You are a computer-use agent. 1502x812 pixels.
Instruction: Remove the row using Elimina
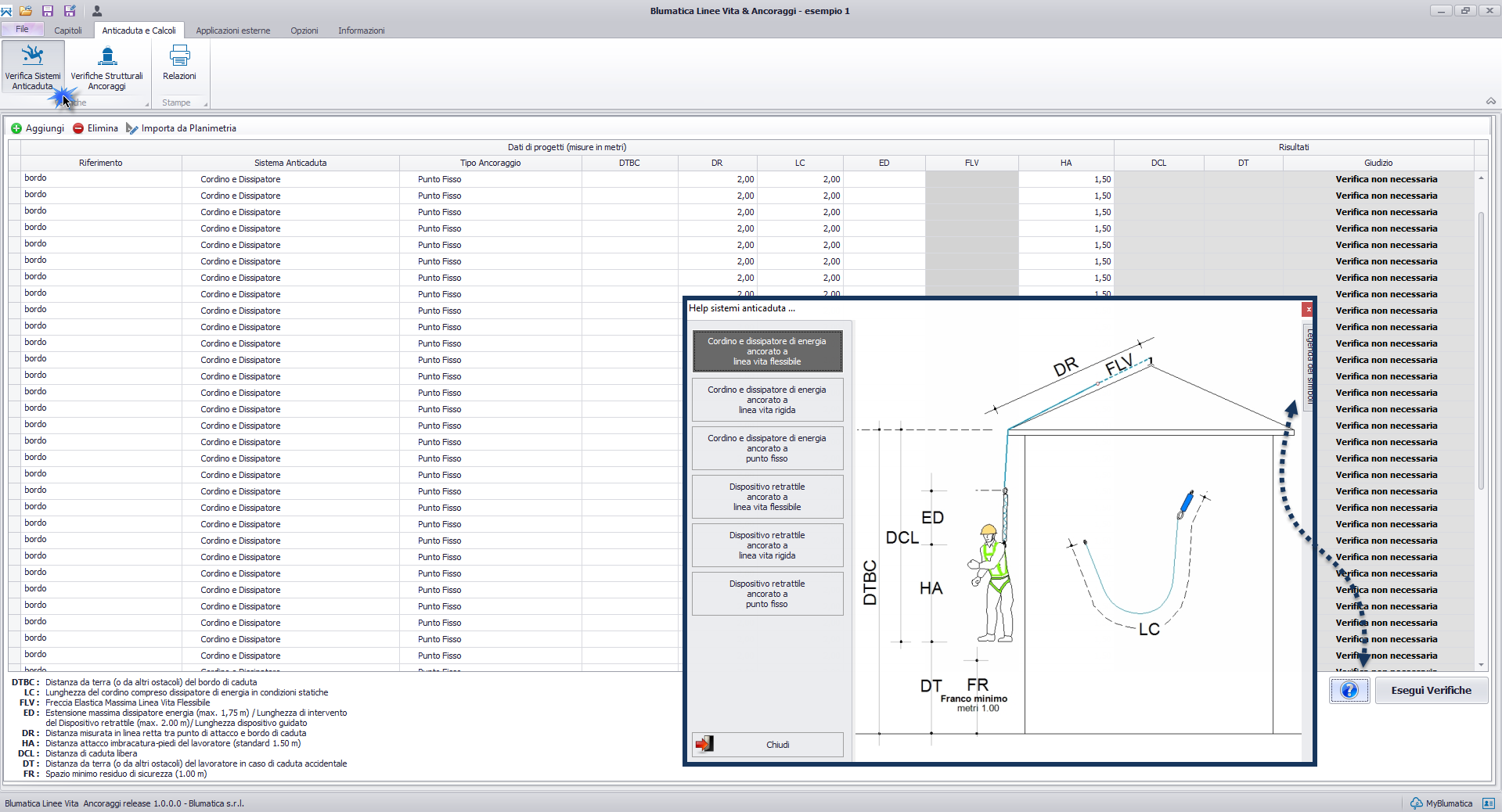pos(95,128)
